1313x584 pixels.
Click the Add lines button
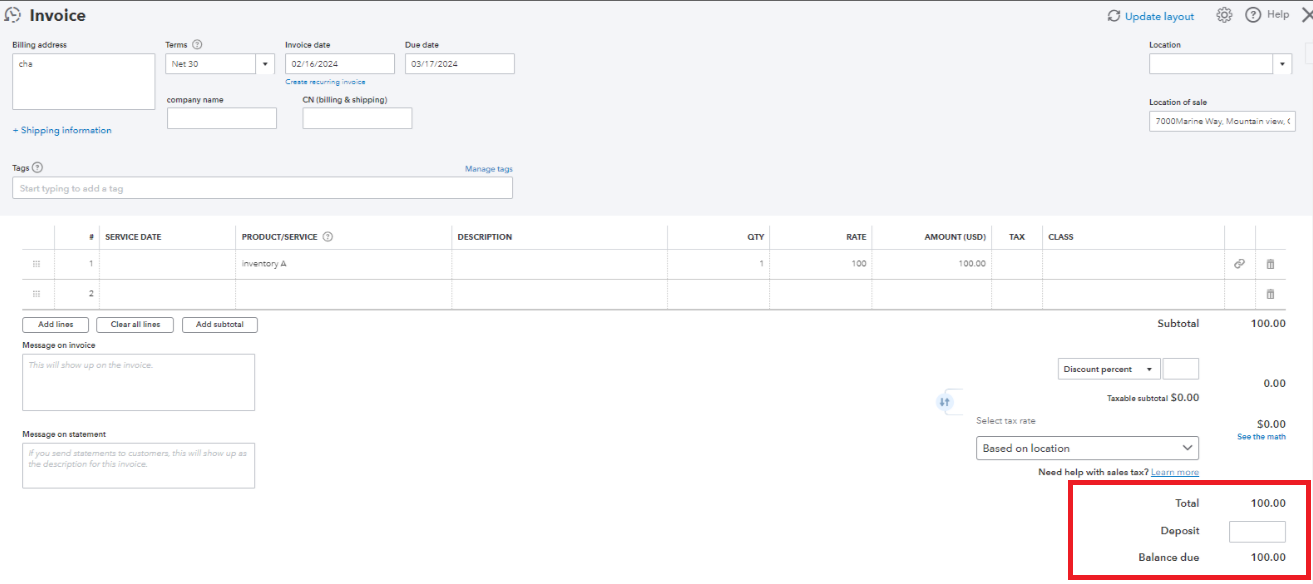(x=55, y=325)
